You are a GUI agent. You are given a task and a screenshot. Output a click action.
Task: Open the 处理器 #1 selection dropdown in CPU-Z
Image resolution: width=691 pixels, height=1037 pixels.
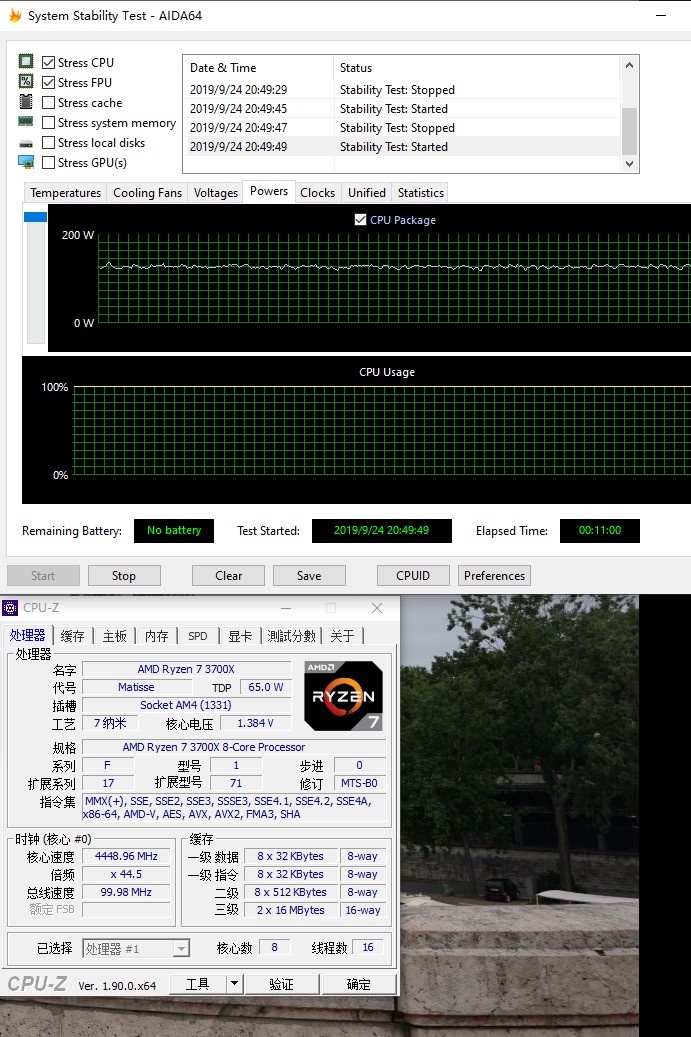(x=136, y=948)
